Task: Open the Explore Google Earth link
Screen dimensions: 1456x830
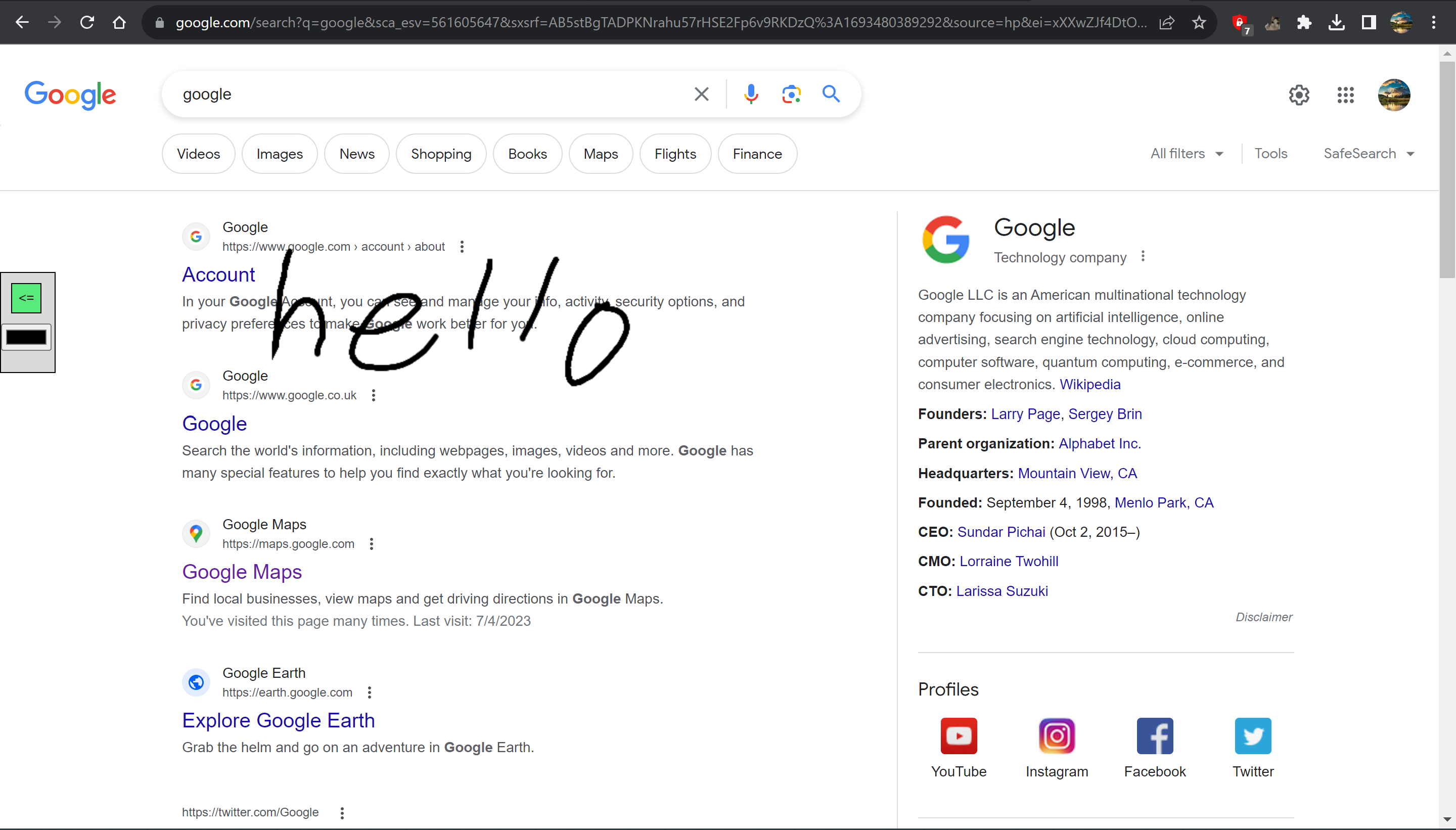Action: [x=278, y=720]
